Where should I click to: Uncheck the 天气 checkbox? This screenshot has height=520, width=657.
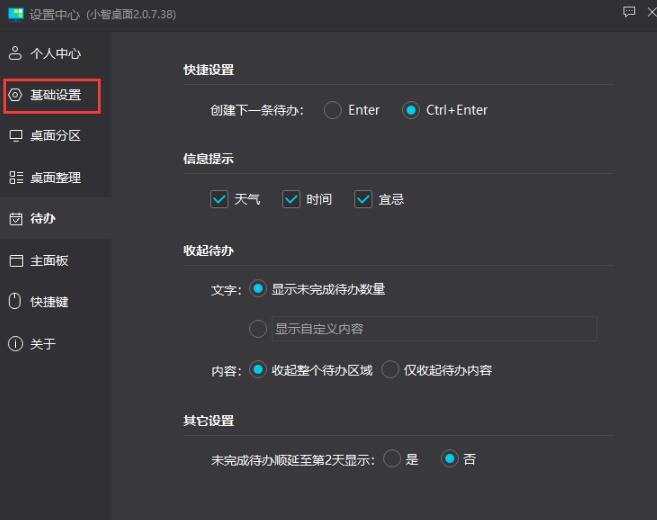(219, 199)
